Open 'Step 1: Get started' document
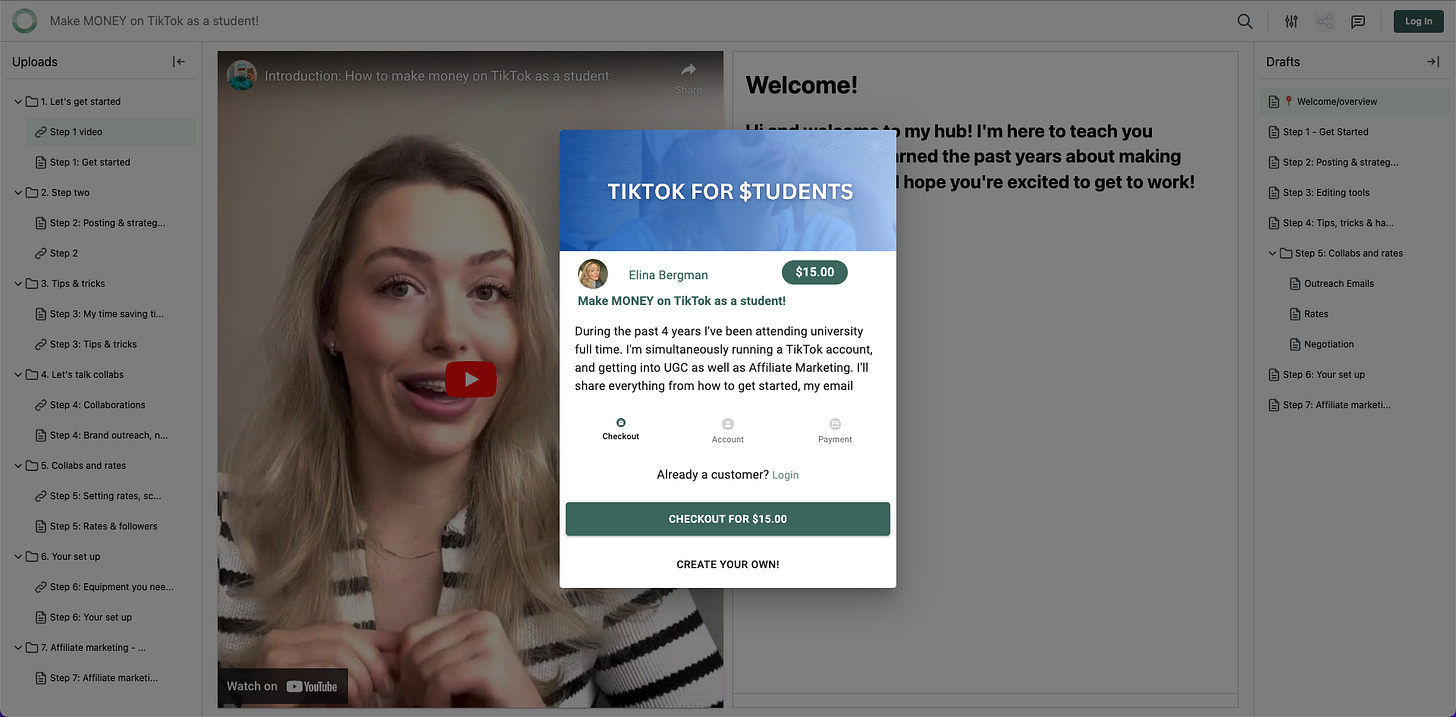 point(112,162)
